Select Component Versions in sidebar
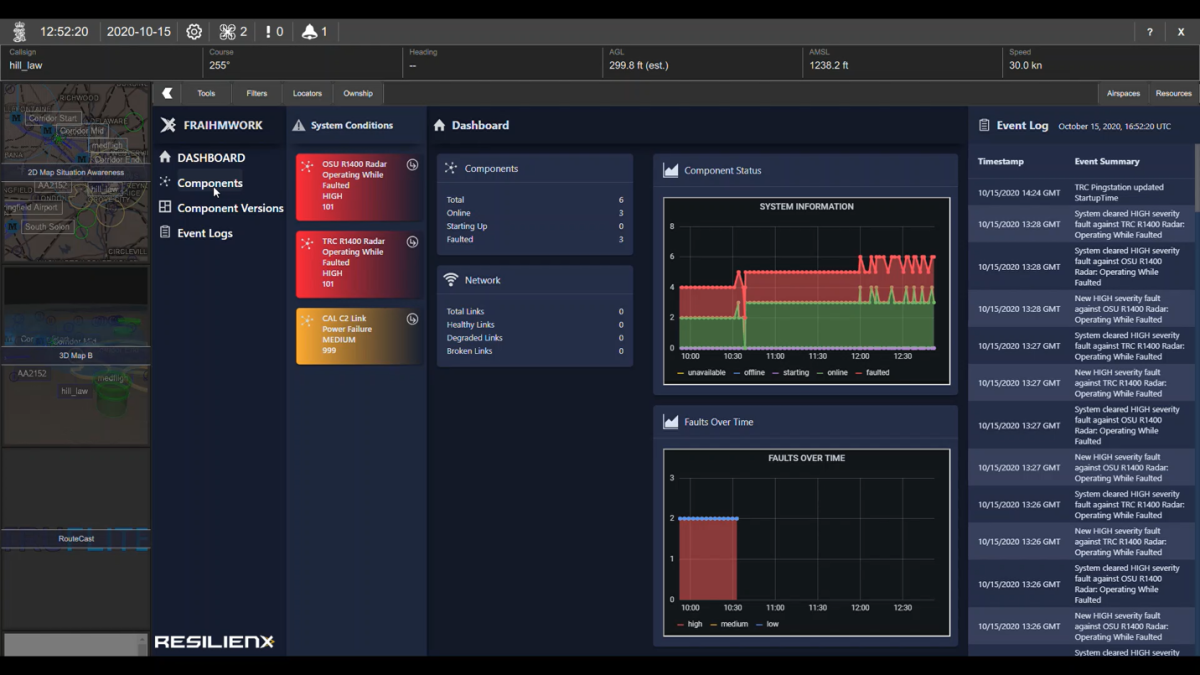1200x675 pixels. 230,208
